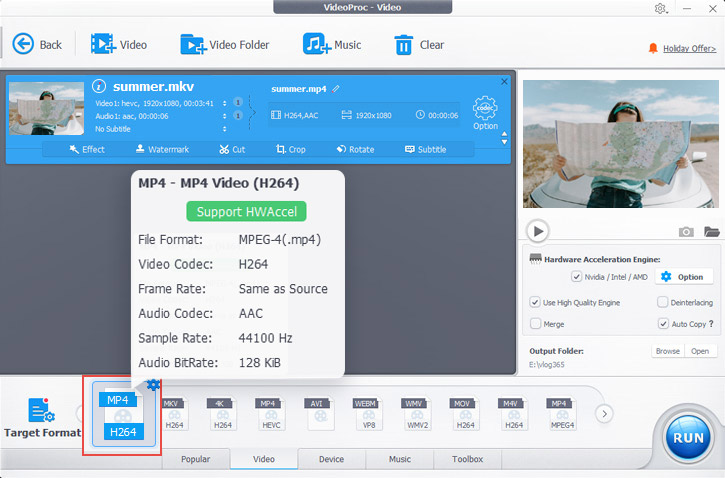725x478 pixels.
Task: Select WEBM VP8 format
Action: (x=368, y=414)
